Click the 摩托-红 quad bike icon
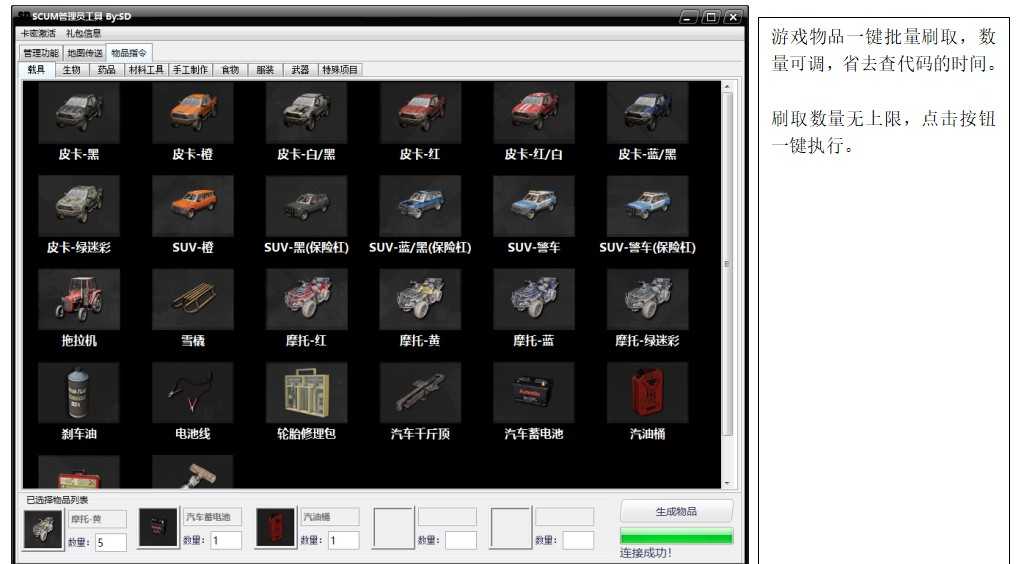Image resolution: width=1019 pixels, height=564 pixels. [x=306, y=299]
